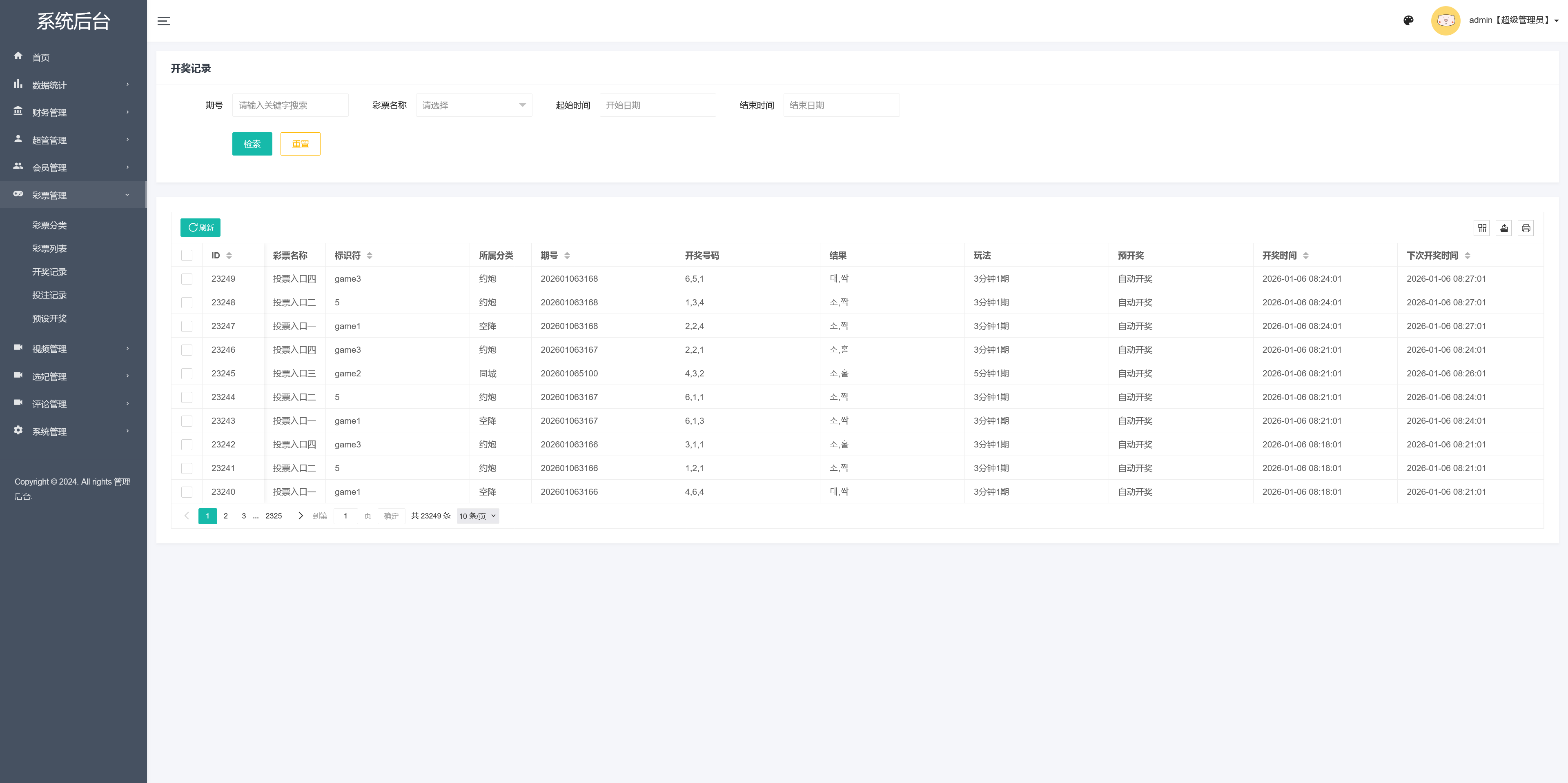Open the theme color palette icon

1408,21
